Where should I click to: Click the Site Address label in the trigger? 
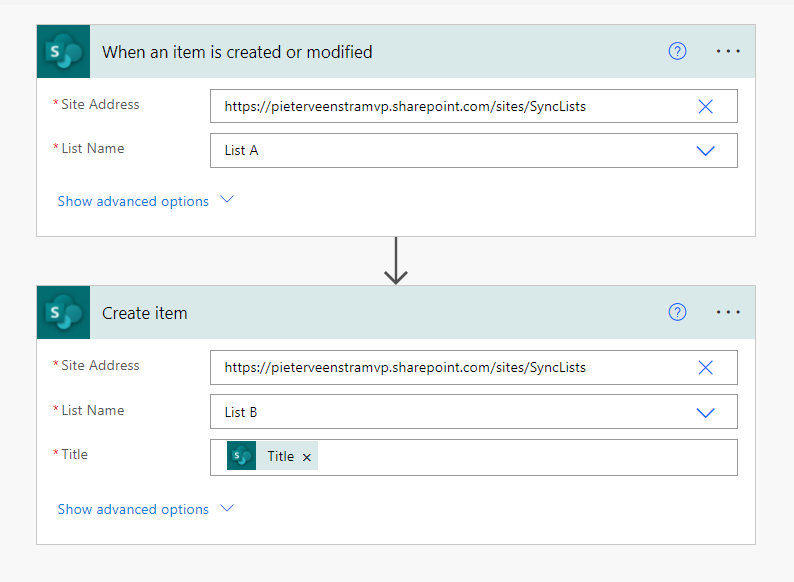point(100,104)
